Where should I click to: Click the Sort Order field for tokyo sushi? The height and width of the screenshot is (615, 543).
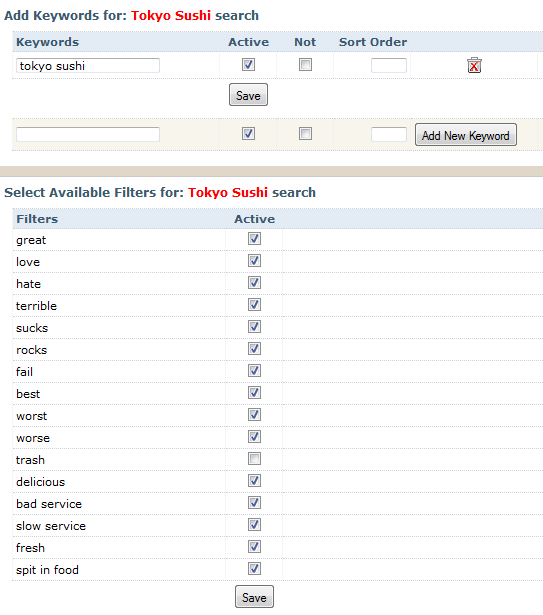click(389, 66)
